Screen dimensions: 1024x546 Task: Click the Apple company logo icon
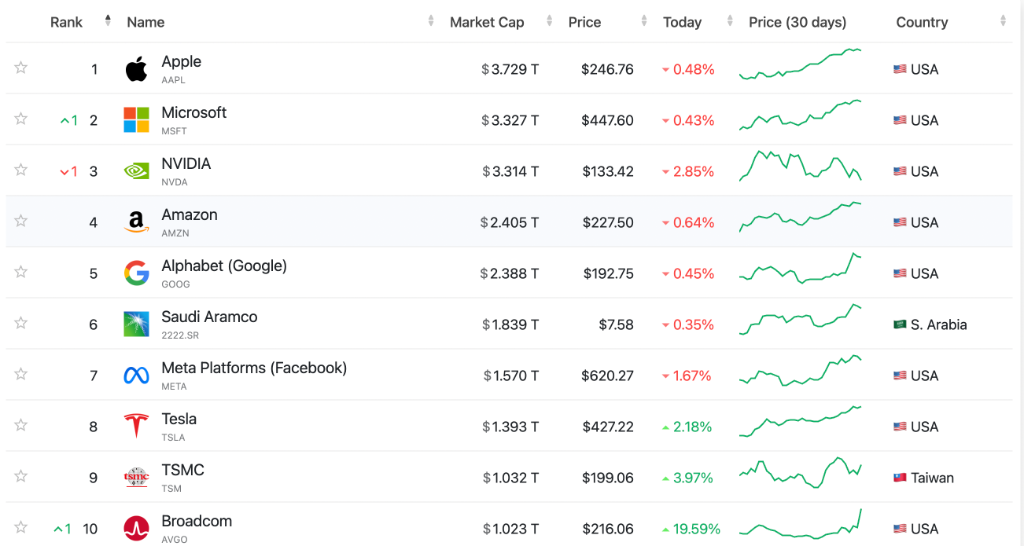136,69
